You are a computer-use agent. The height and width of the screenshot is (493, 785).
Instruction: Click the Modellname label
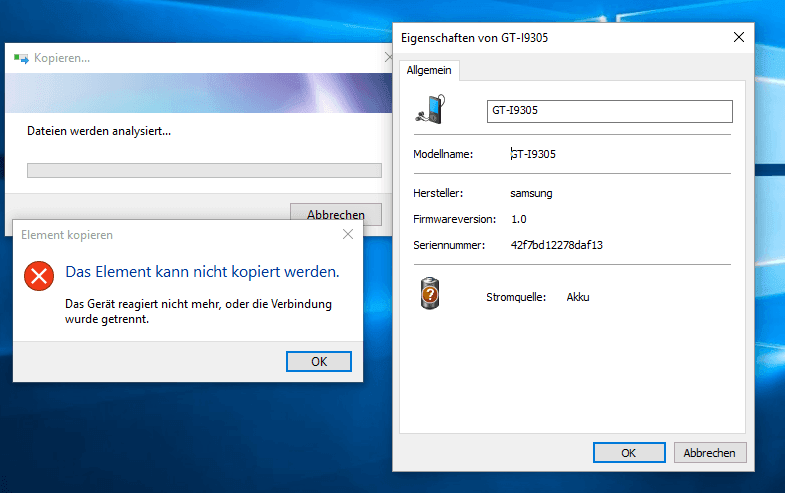443,154
